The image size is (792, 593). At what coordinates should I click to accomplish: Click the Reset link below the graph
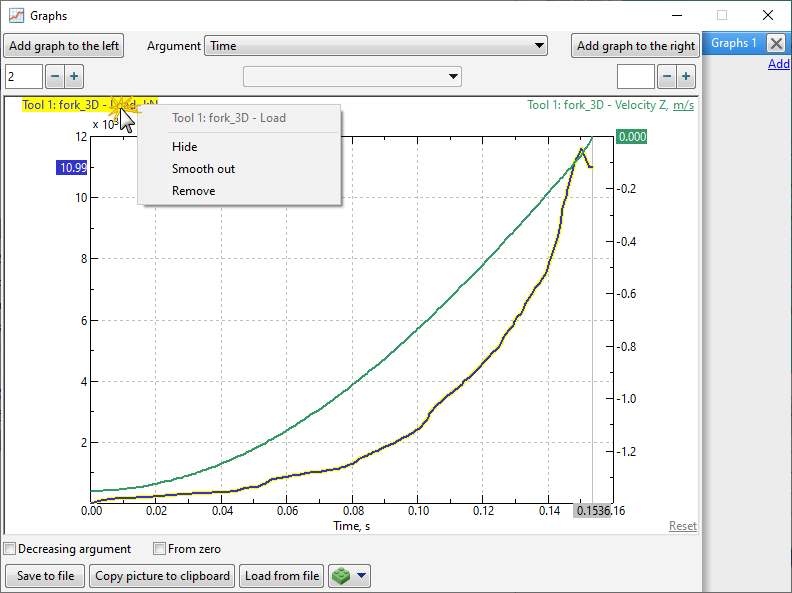click(682, 526)
